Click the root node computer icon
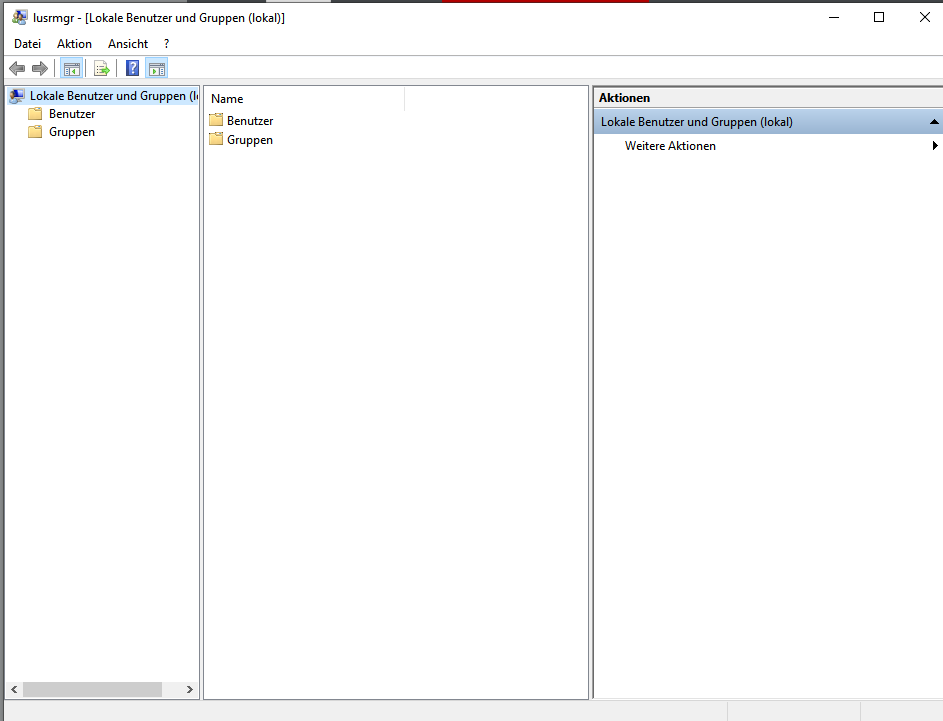This screenshot has height=721, width=943. coord(17,96)
